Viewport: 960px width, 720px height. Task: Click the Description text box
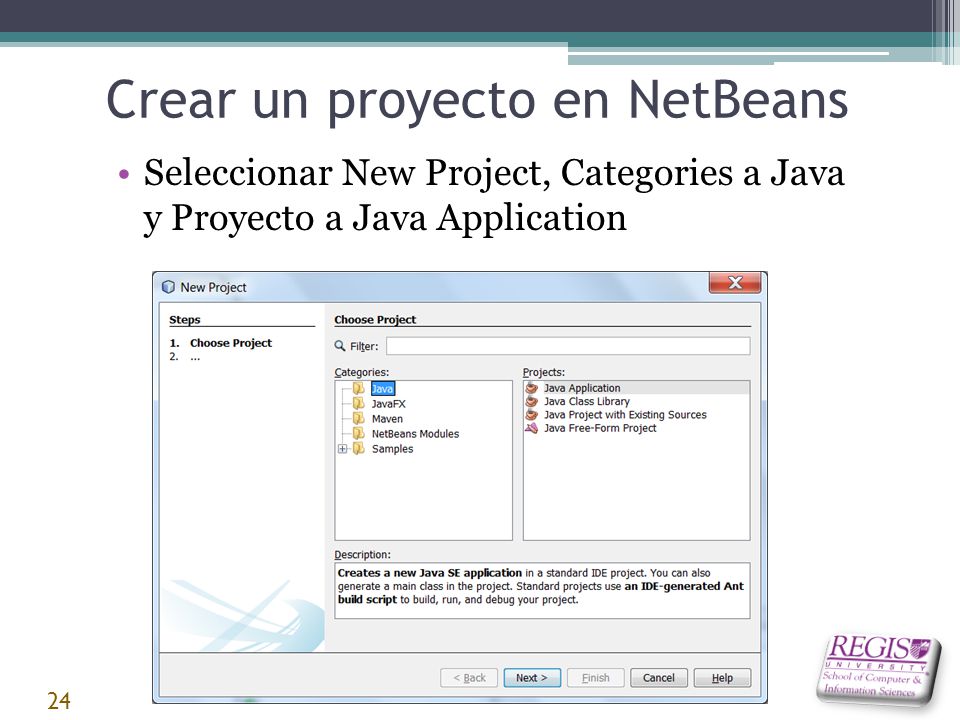pyautogui.click(x=542, y=590)
